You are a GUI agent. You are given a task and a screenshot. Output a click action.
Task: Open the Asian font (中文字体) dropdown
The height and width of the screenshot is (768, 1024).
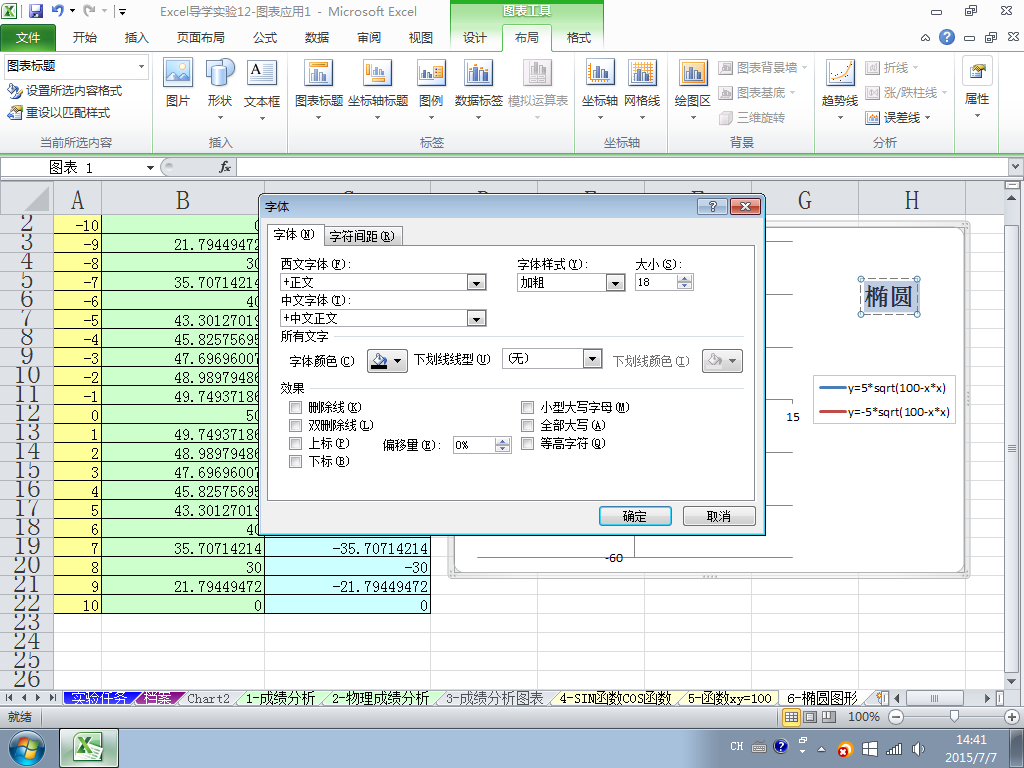477,319
